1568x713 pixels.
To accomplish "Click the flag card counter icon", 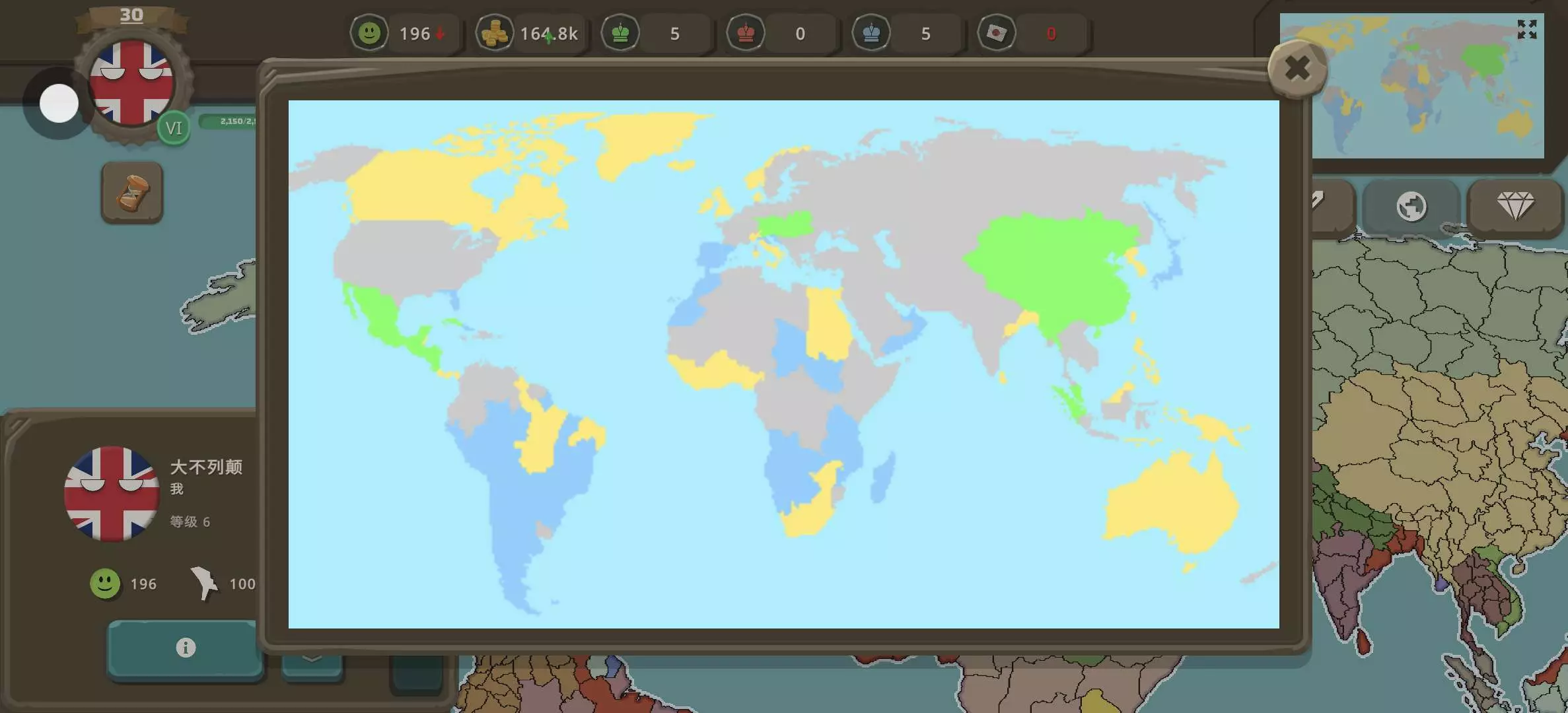I will tap(997, 33).
